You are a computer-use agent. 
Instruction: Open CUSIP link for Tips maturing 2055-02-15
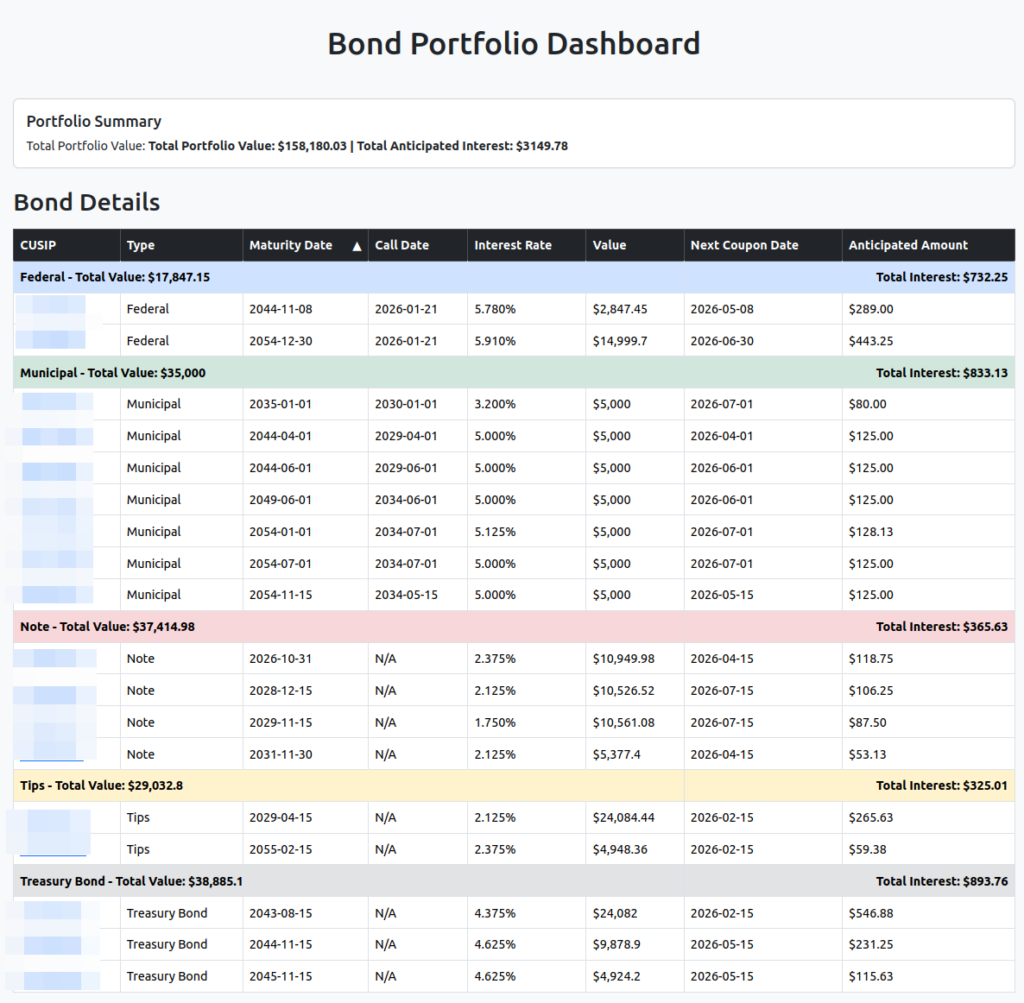click(x=52, y=849)
